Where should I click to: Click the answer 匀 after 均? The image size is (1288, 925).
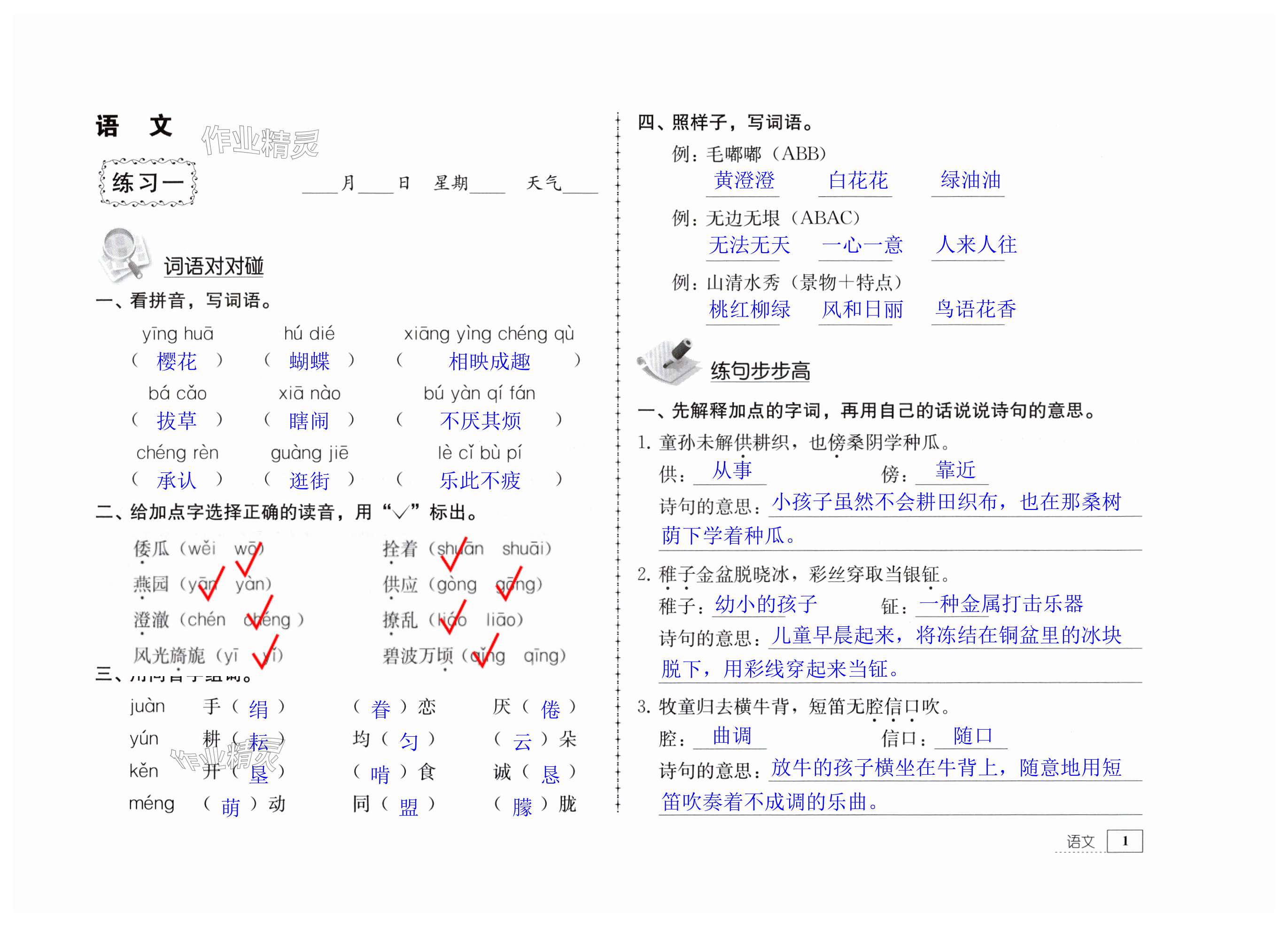(x=408, y=741)
